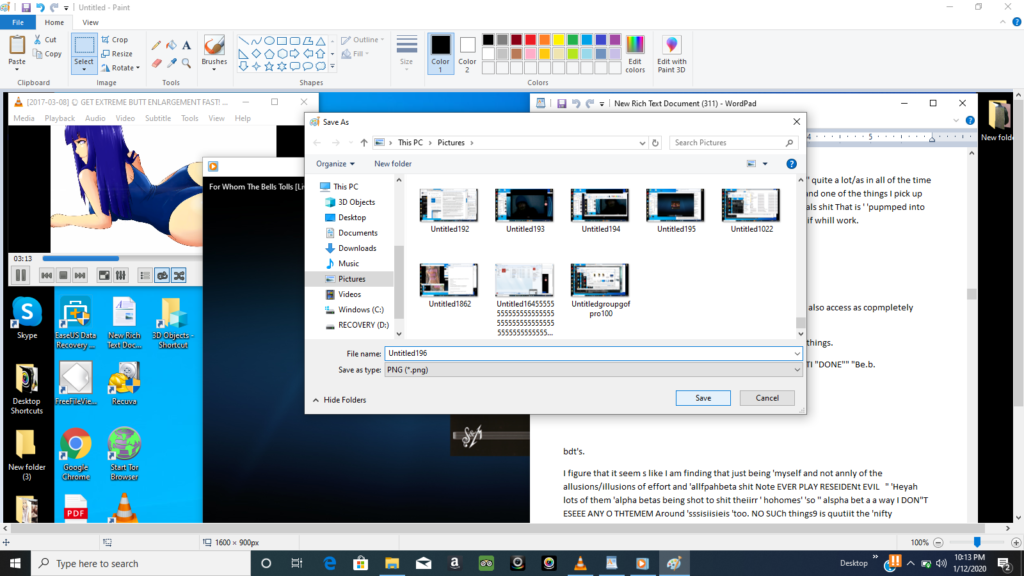Refresh the Pictures folder listing
Screen dimensions: 1024x576
click(655, 142)
